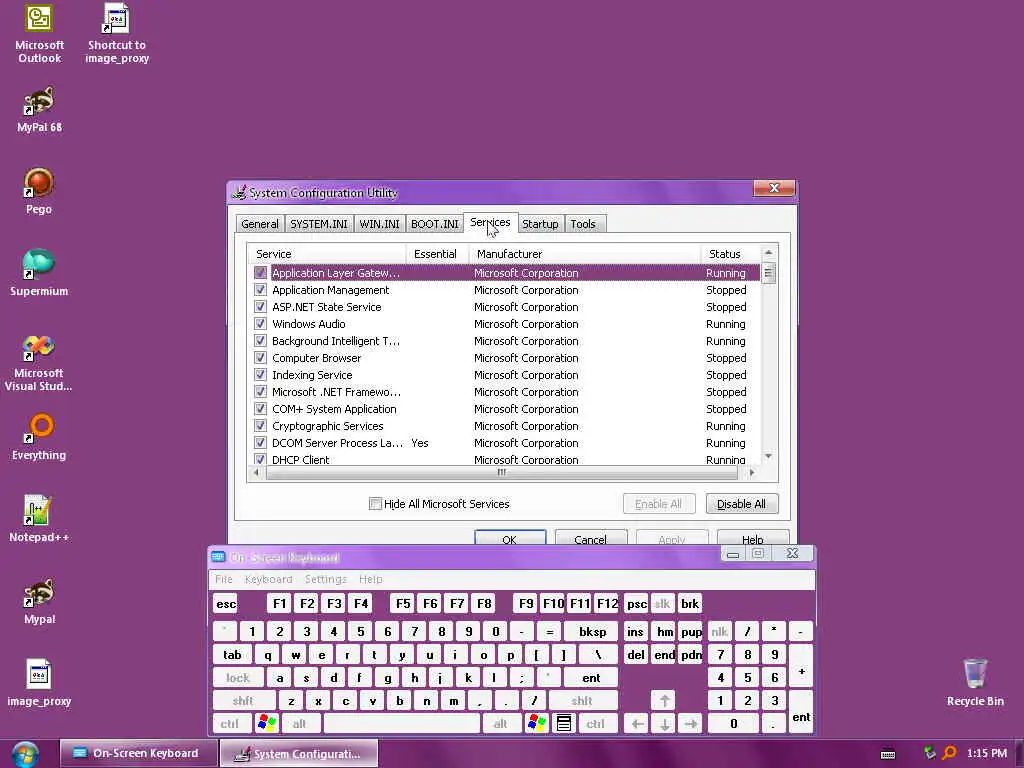Click the tab key on on-screen keyboard

tap(232, 654)
